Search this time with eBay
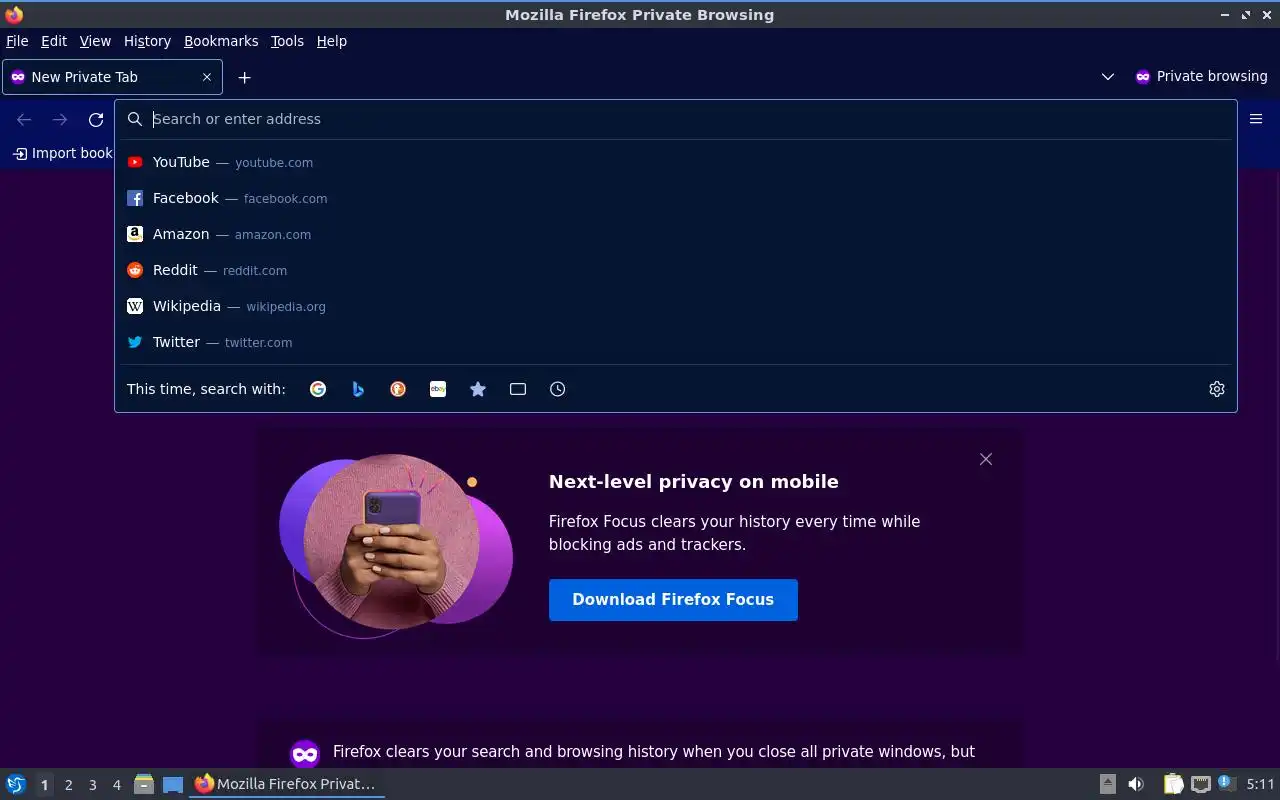1280x800 pixels. point(438,389)
